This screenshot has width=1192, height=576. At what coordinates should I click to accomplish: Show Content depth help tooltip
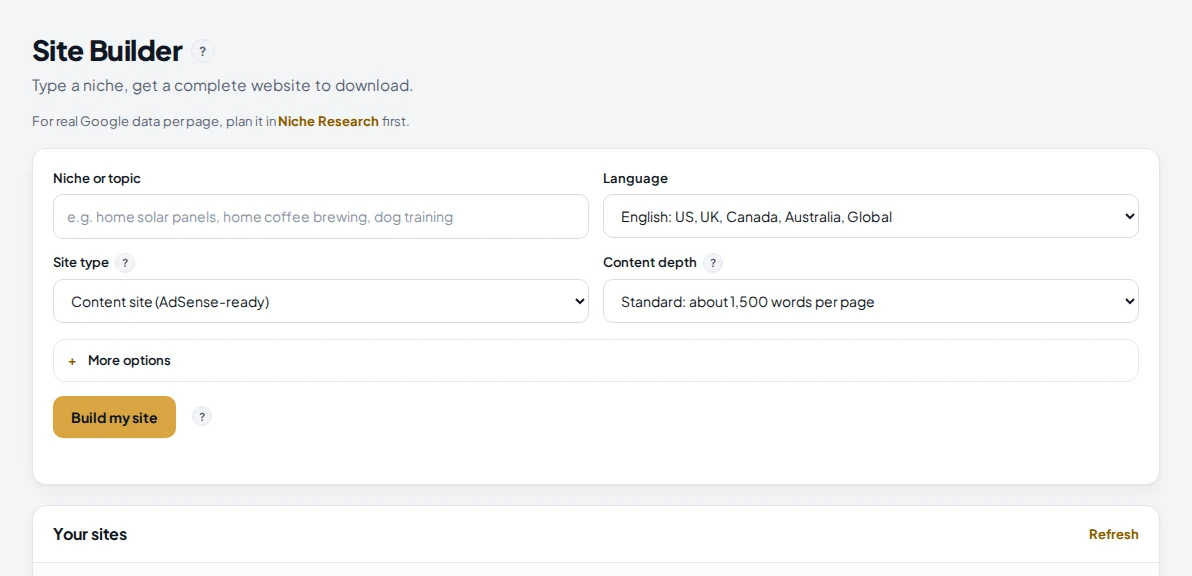(712, 263)
